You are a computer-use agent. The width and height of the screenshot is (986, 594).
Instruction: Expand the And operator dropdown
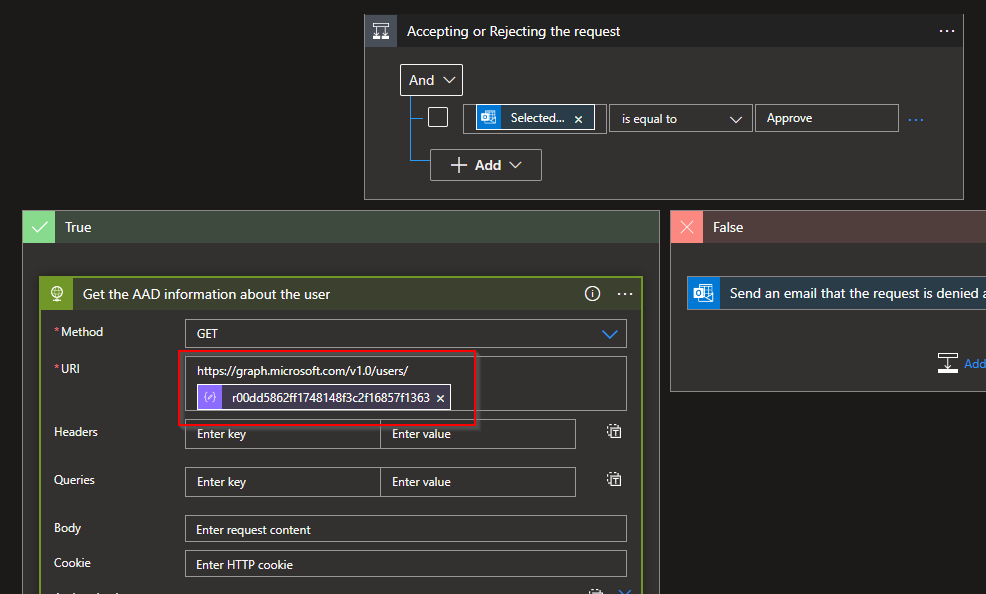click(x=431, y=80)
